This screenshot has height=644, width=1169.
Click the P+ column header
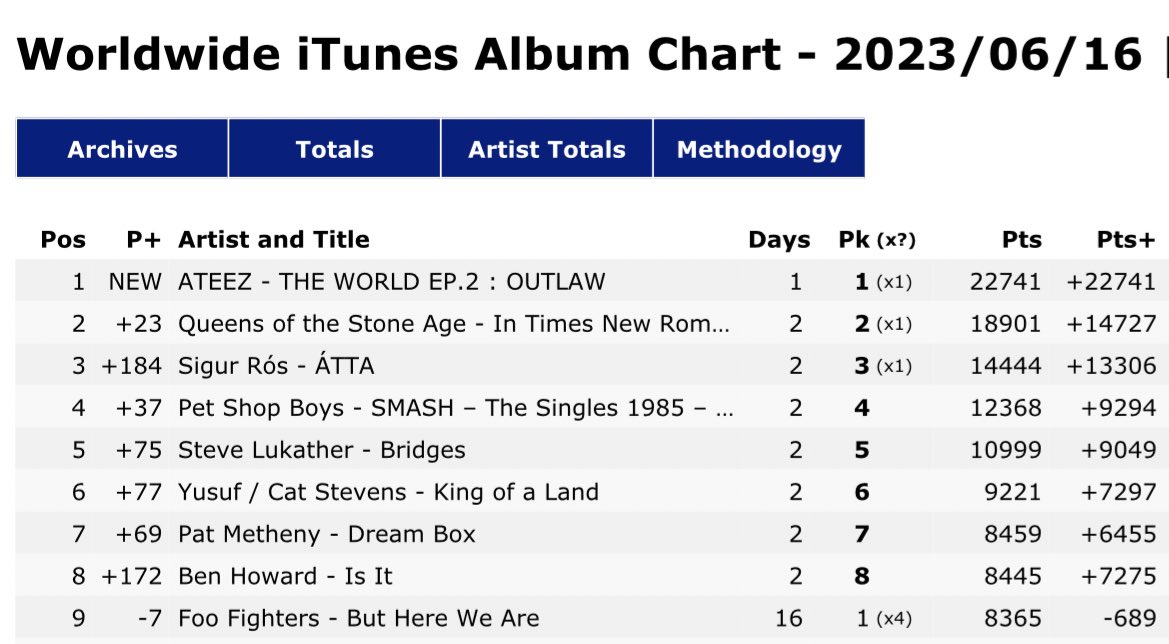point(143,239)
